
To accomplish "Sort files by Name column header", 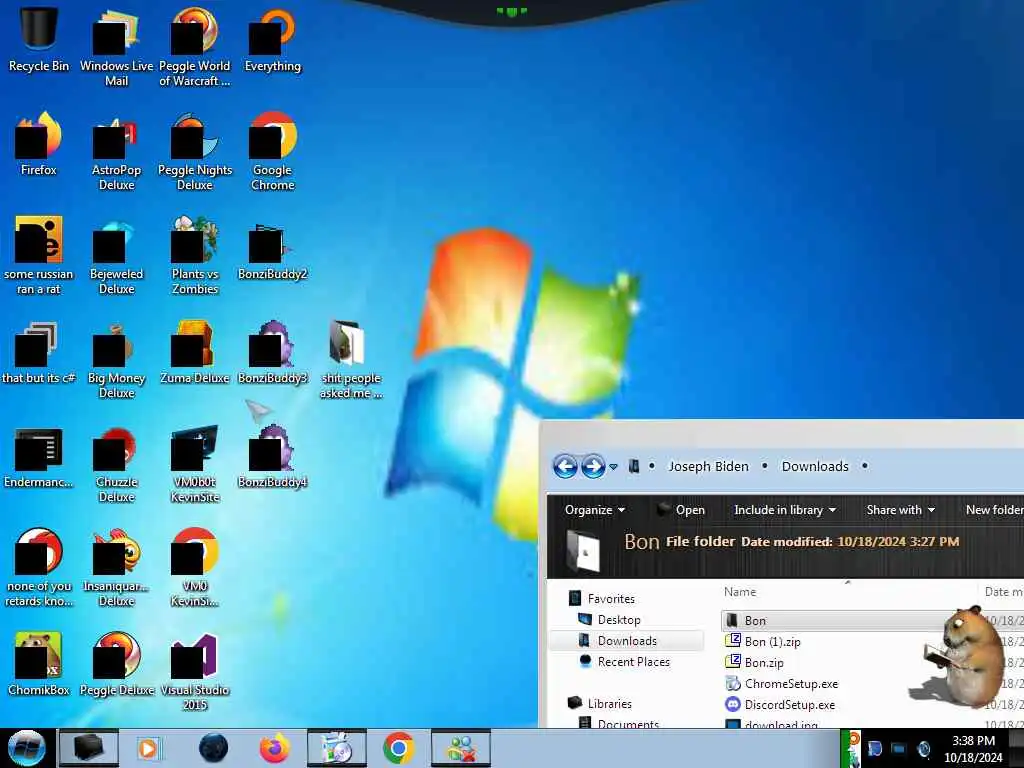I will coord(740,592).
